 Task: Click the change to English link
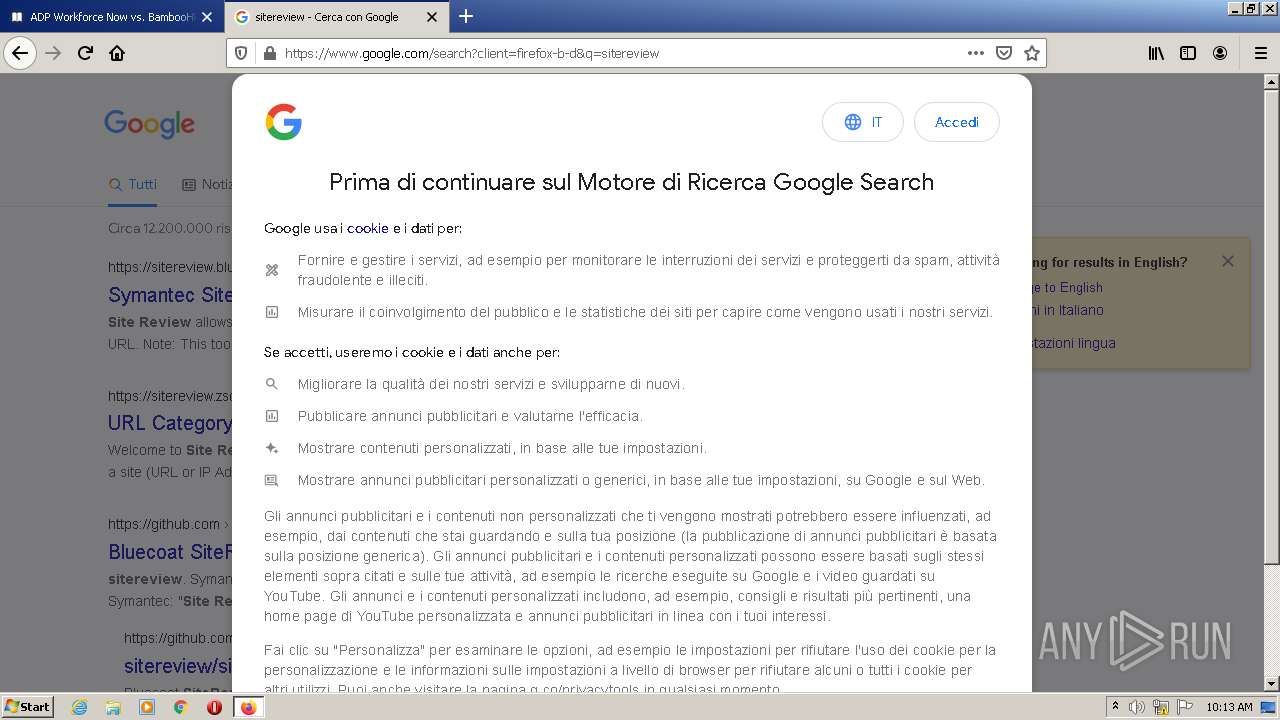coord(1067,287)
